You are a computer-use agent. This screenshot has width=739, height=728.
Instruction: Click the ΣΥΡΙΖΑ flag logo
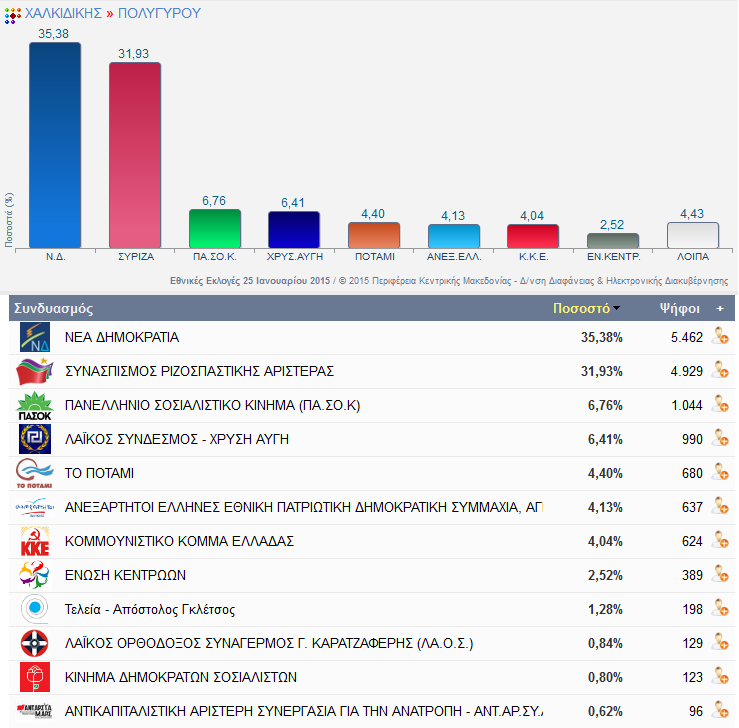coord(35,371)
